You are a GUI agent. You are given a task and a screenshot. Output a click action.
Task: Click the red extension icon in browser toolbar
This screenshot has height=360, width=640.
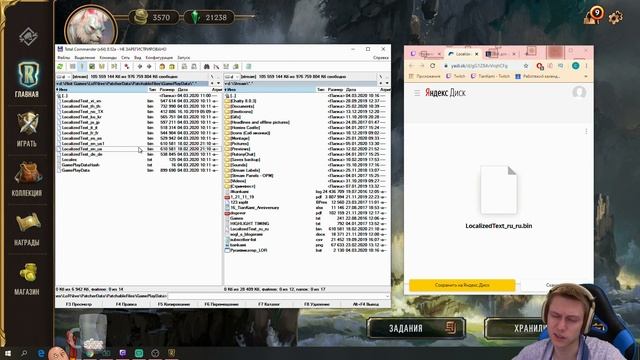point(540,66)
